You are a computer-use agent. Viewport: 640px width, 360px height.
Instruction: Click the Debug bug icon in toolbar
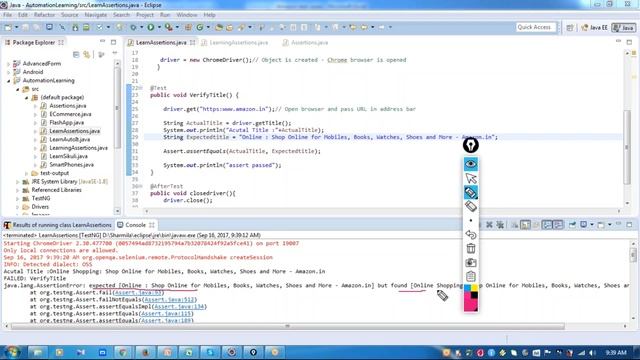coord(133,27)
